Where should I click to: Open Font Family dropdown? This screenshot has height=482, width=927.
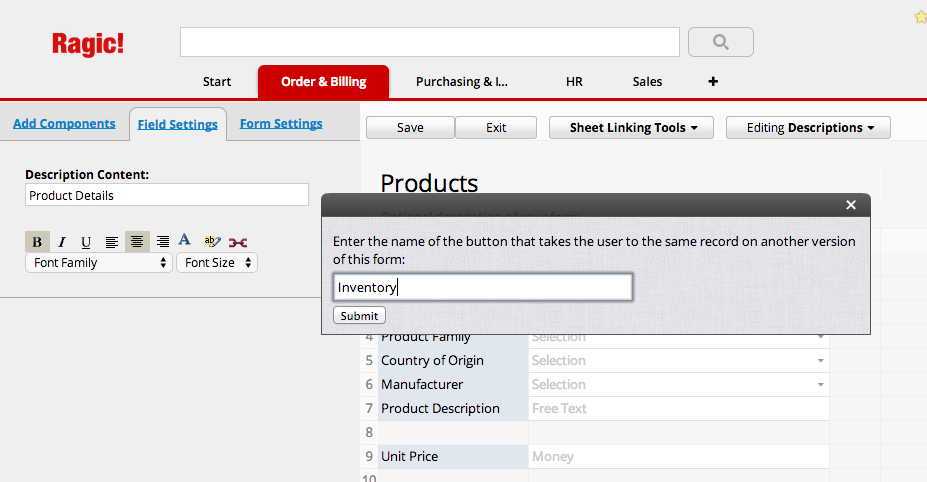click(x=99, y=263)
